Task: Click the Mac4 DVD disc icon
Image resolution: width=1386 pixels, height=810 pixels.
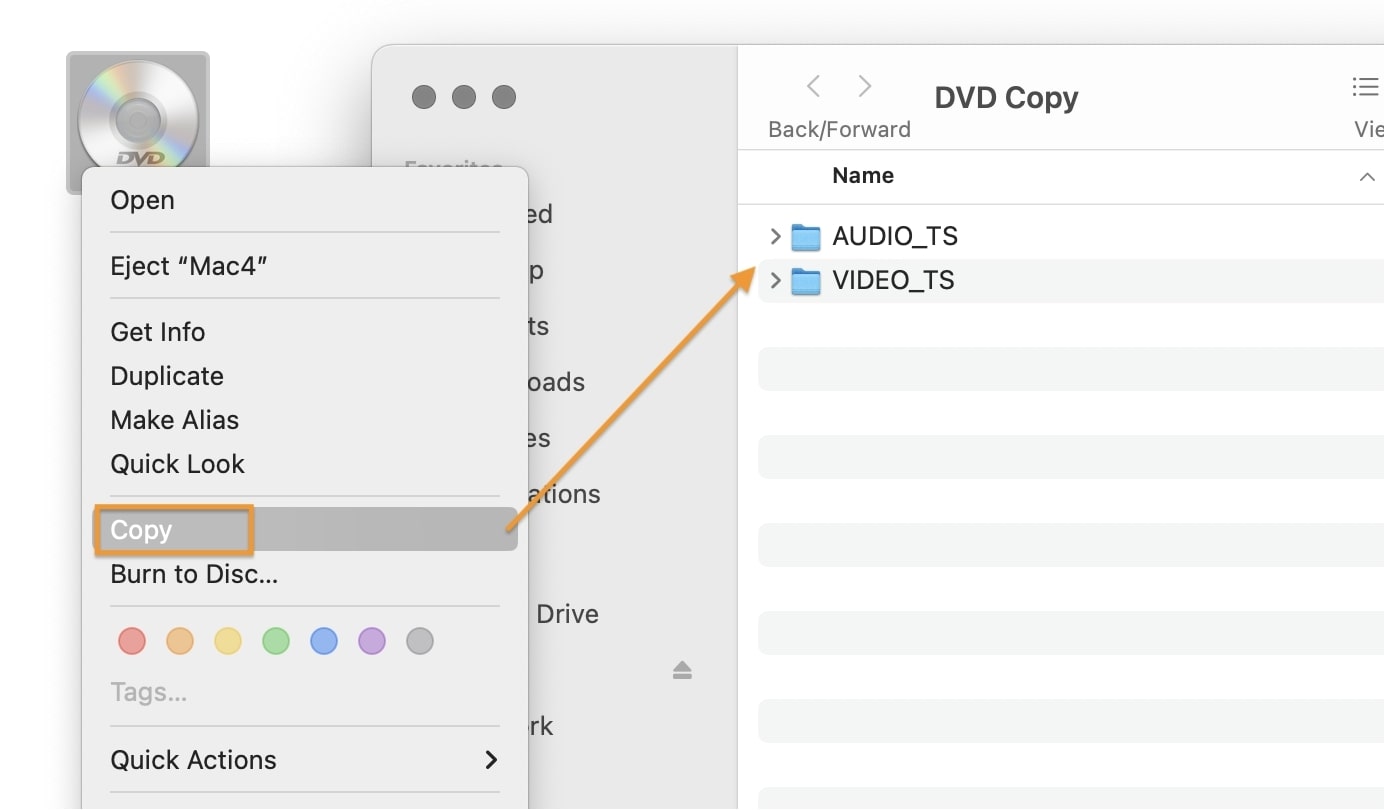Action: pos(138,115)
